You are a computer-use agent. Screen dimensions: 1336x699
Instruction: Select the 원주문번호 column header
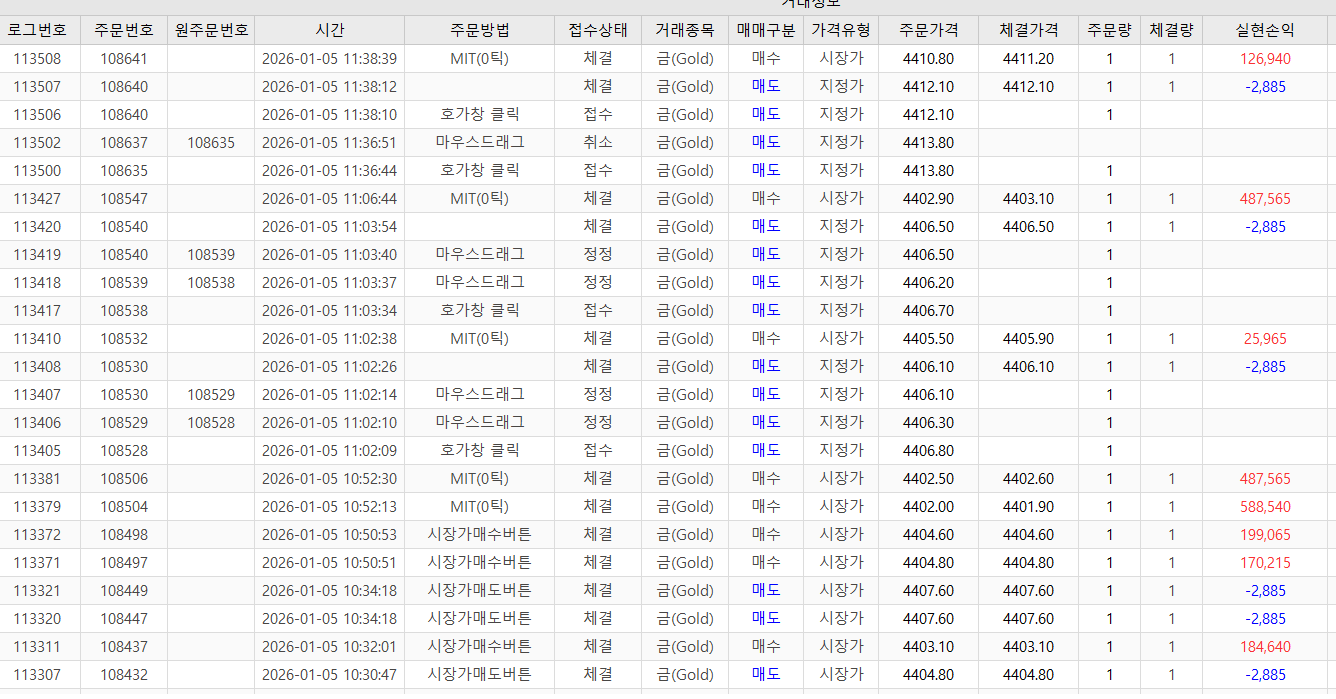(211, 30)
